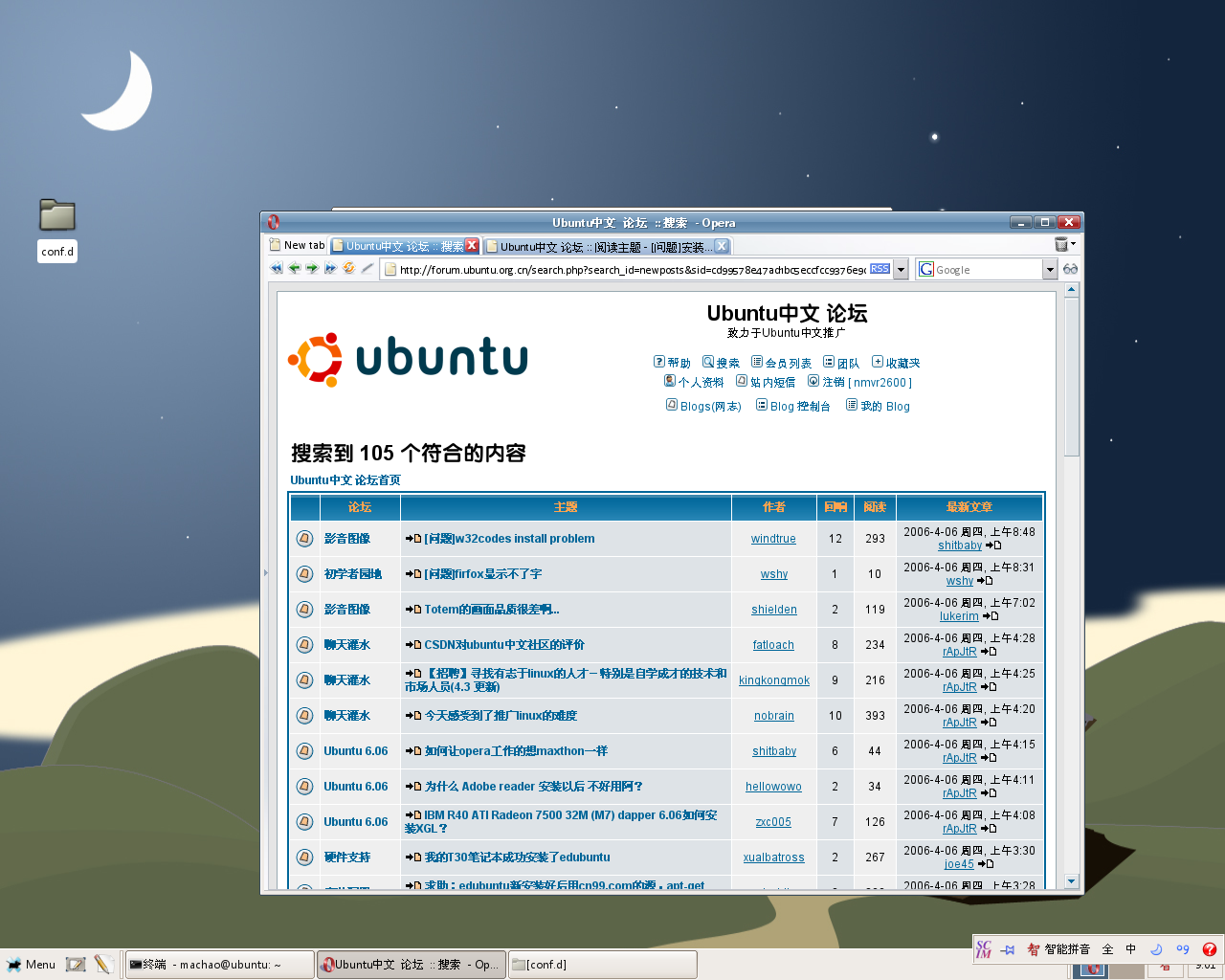Click the Opera page scrollbar up arrow
The width and height of the screenshot is (1225, 980).
click(1071, 289)
